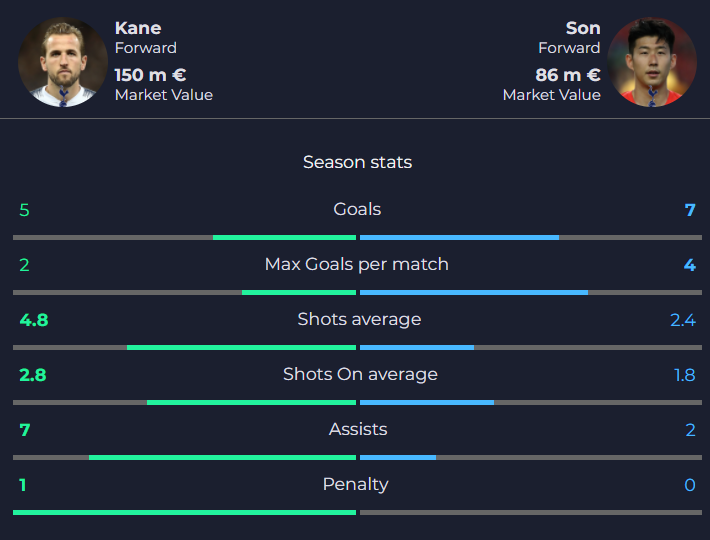Click Kane's green Shots average bar

(241, 348)
